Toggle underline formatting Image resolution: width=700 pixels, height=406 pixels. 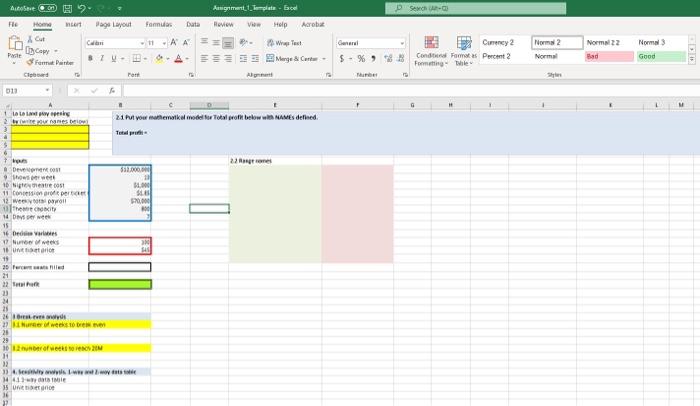(114, 59)
